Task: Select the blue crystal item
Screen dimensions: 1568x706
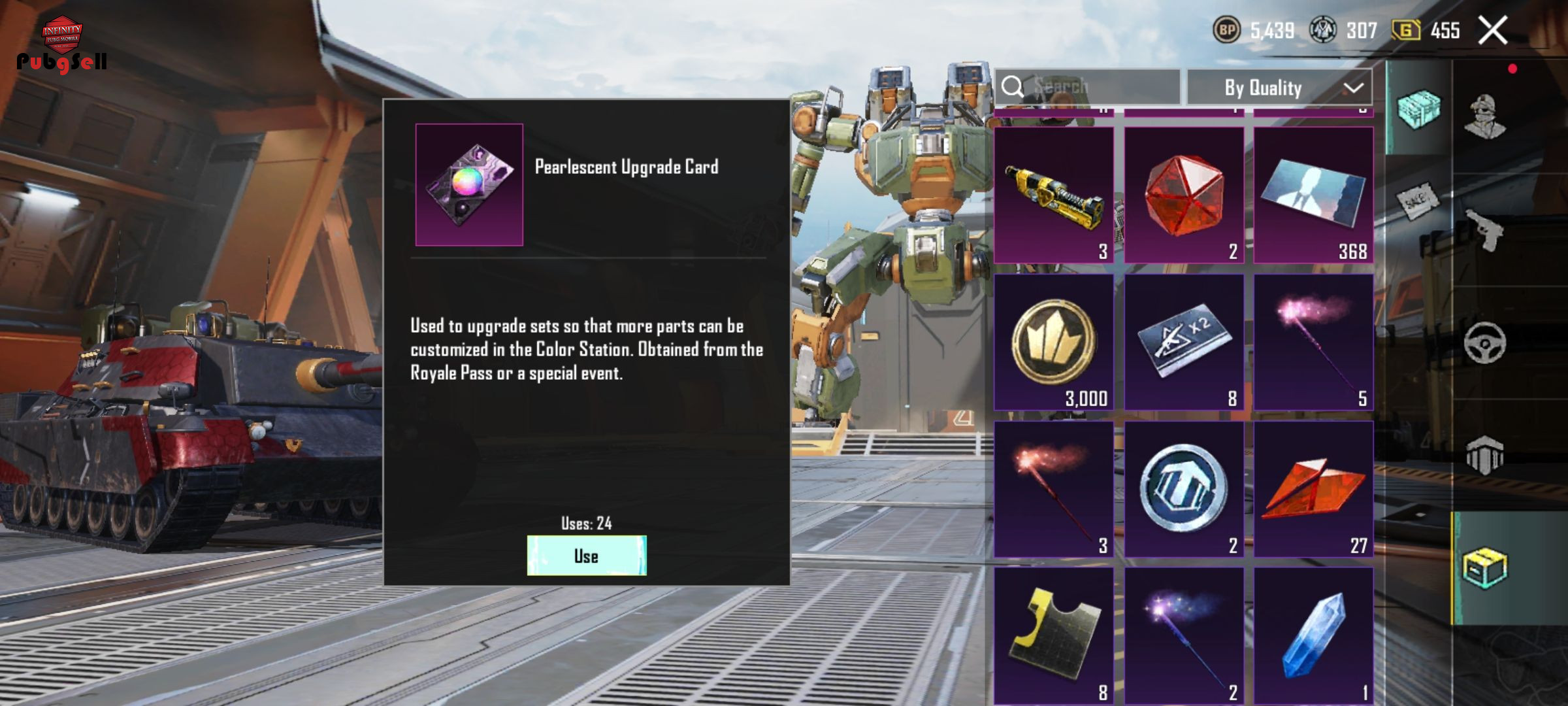Action: pos(1313,636)
